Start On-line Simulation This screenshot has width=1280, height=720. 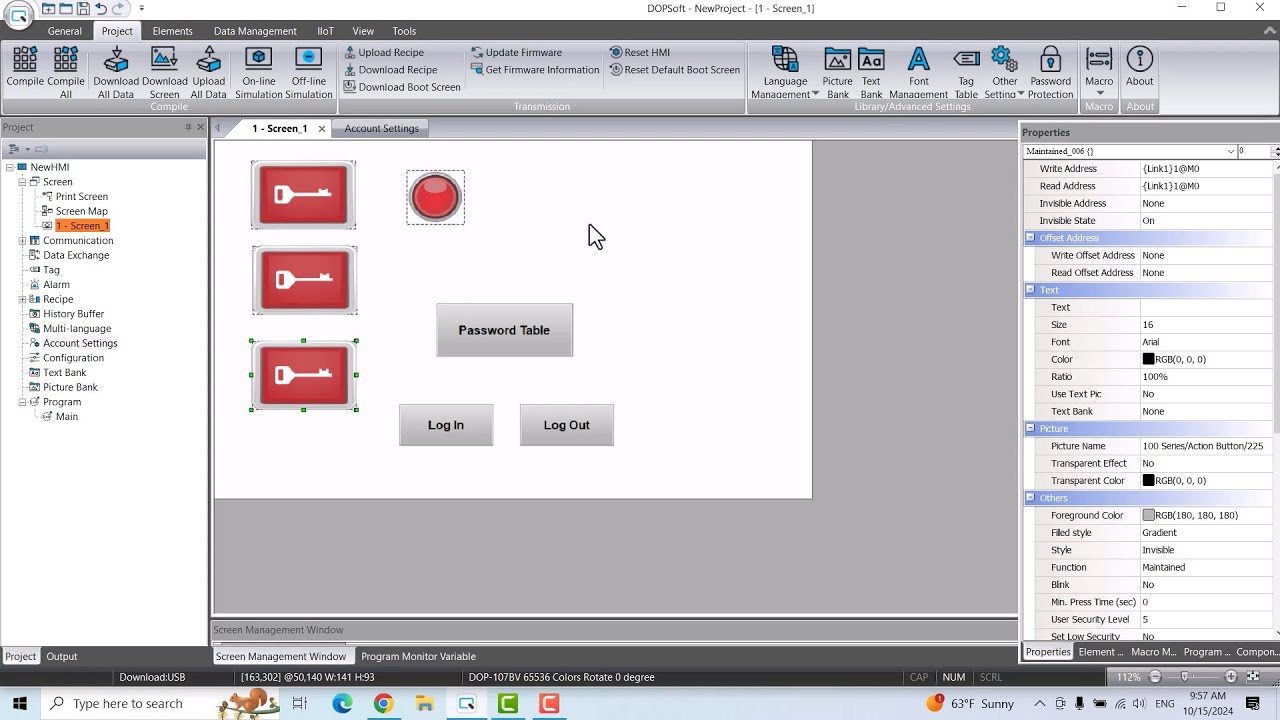(x=259, y=72)
